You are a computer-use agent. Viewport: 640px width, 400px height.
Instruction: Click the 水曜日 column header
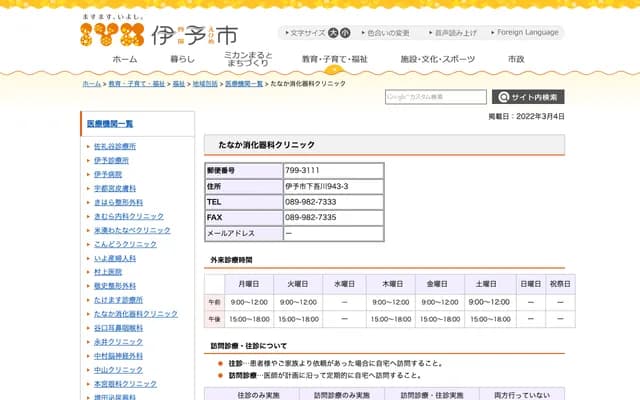[x=344, y=284]
